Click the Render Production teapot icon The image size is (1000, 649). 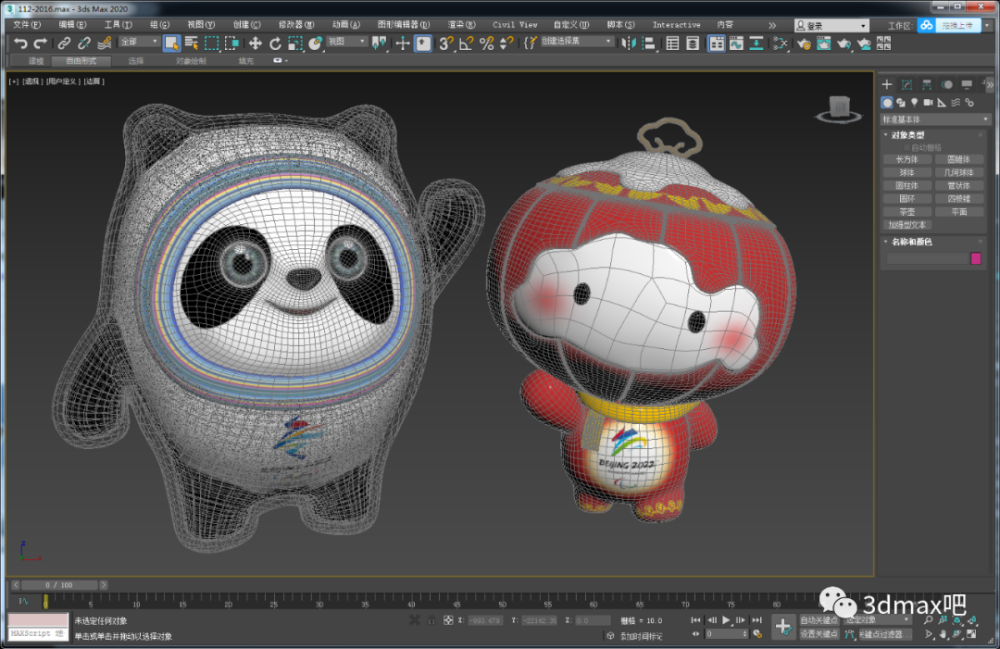pos(844,43)
